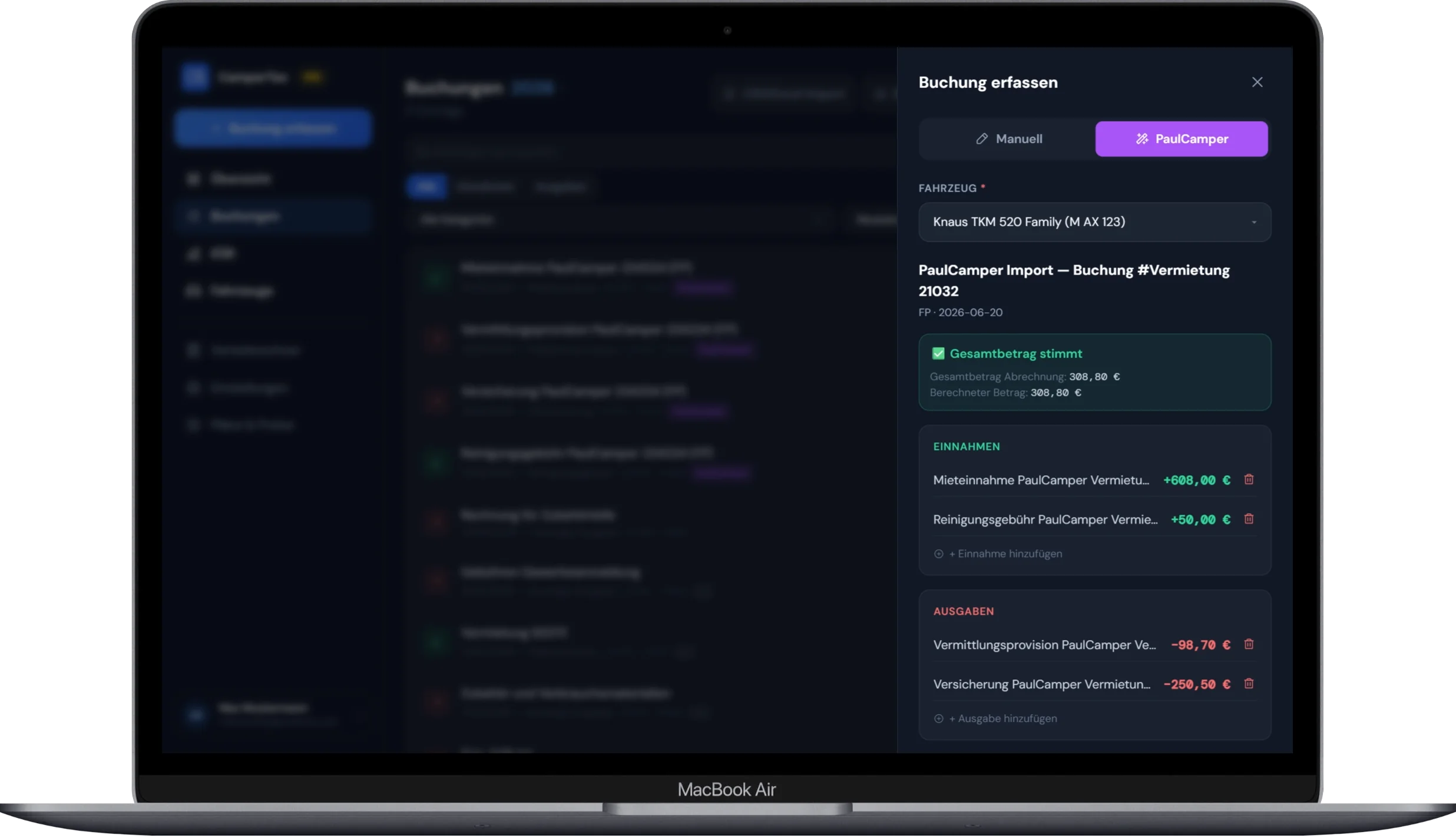Screen dimensions: 1456x836
Task: Switch to the Manuell tab
Action: click(1008, 139)
